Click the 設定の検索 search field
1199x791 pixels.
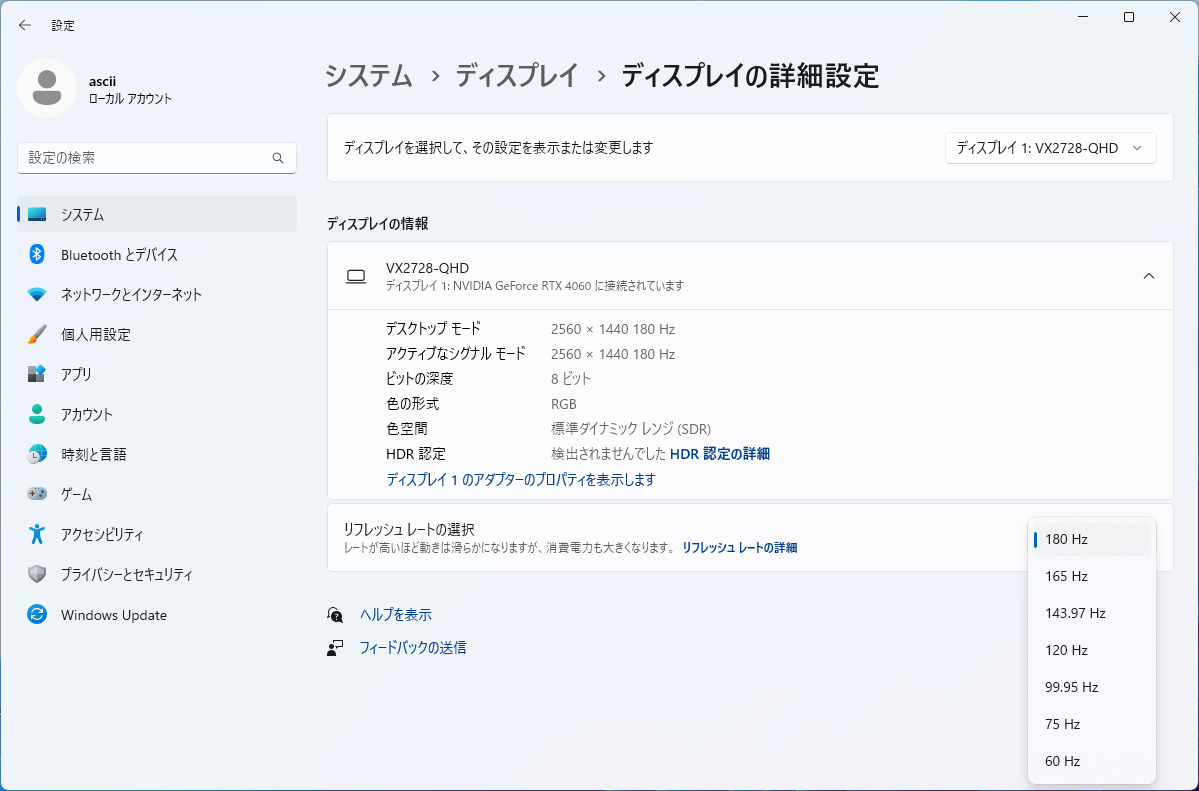pyautogui.click(x=145, y=158)
